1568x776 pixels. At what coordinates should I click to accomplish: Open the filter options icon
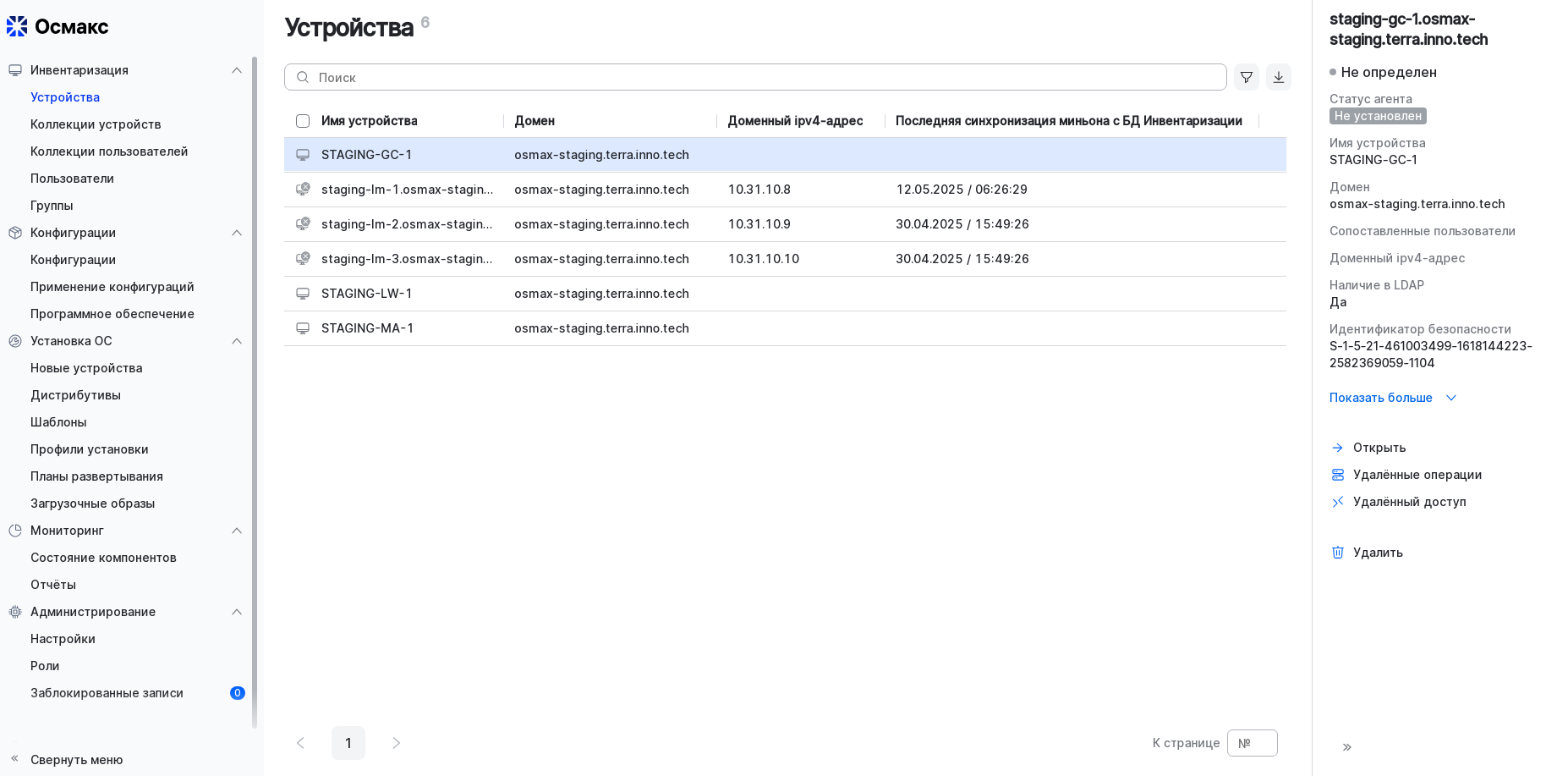1246,77
